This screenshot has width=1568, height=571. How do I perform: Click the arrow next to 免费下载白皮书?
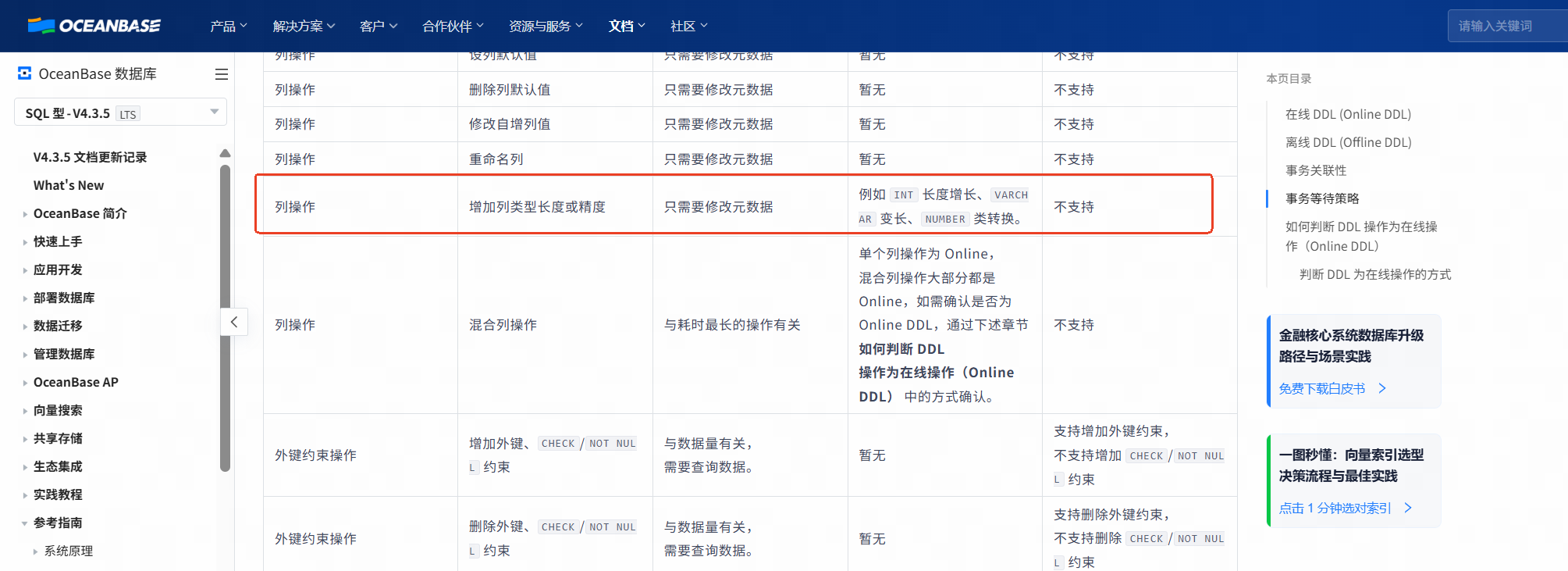pos(1382,388)
